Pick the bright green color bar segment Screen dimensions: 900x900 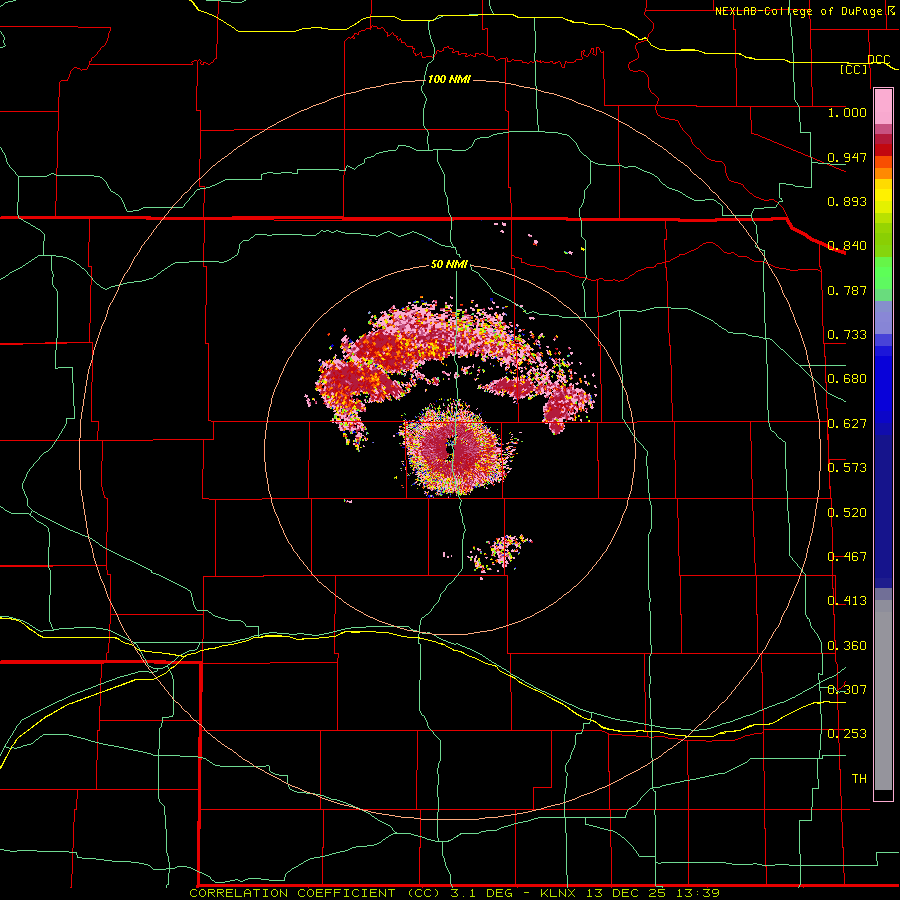[883, 273]
